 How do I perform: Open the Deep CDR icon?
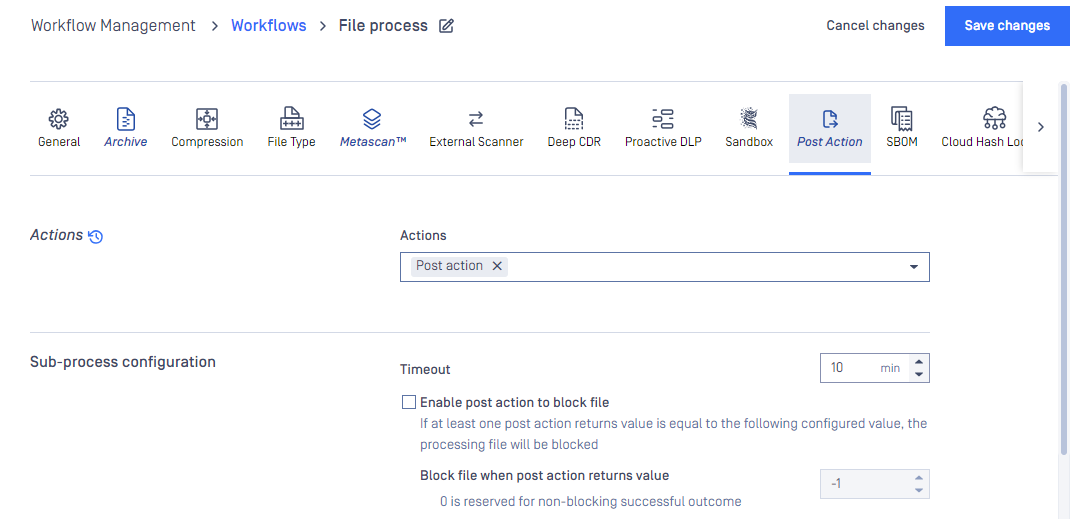pos(574,119)
